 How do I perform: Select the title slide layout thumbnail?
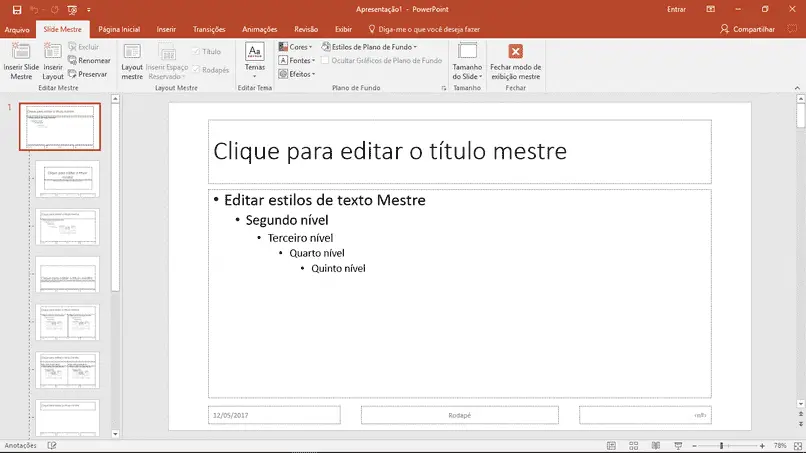pyautogui.click(x=67, y=179)
